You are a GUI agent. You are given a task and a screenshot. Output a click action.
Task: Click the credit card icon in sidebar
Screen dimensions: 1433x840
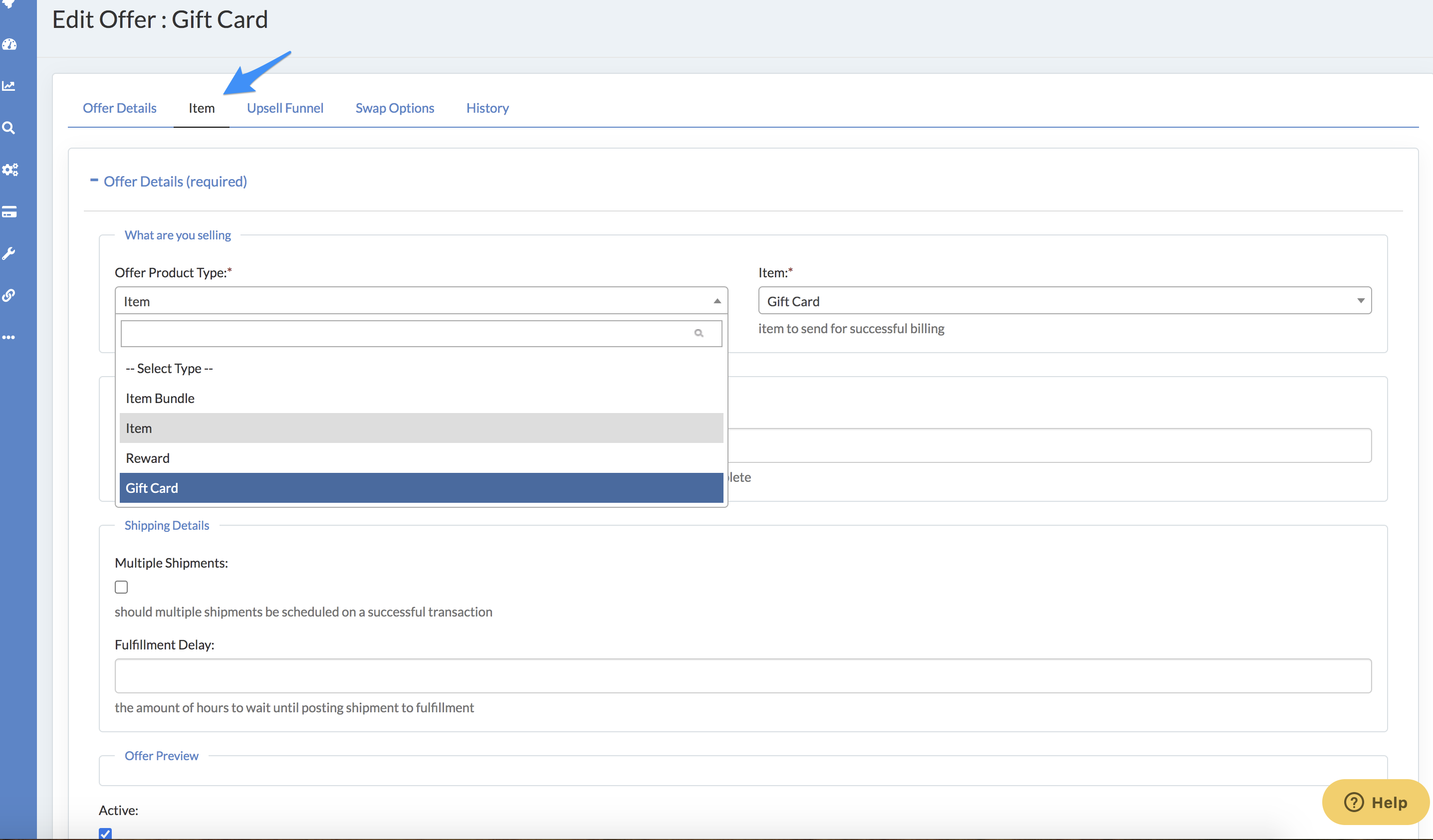9,211
